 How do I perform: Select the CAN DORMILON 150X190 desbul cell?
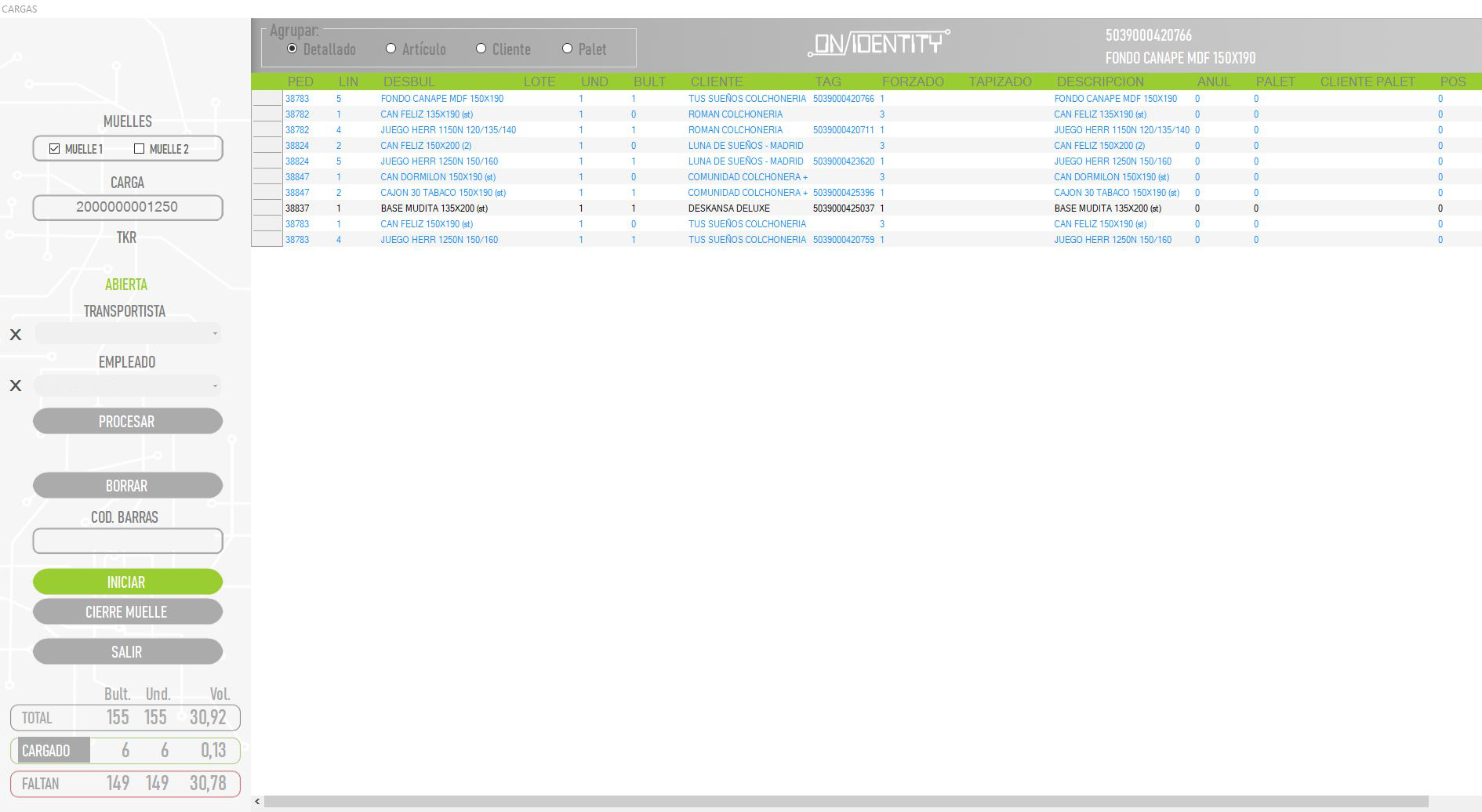(438, 177)
